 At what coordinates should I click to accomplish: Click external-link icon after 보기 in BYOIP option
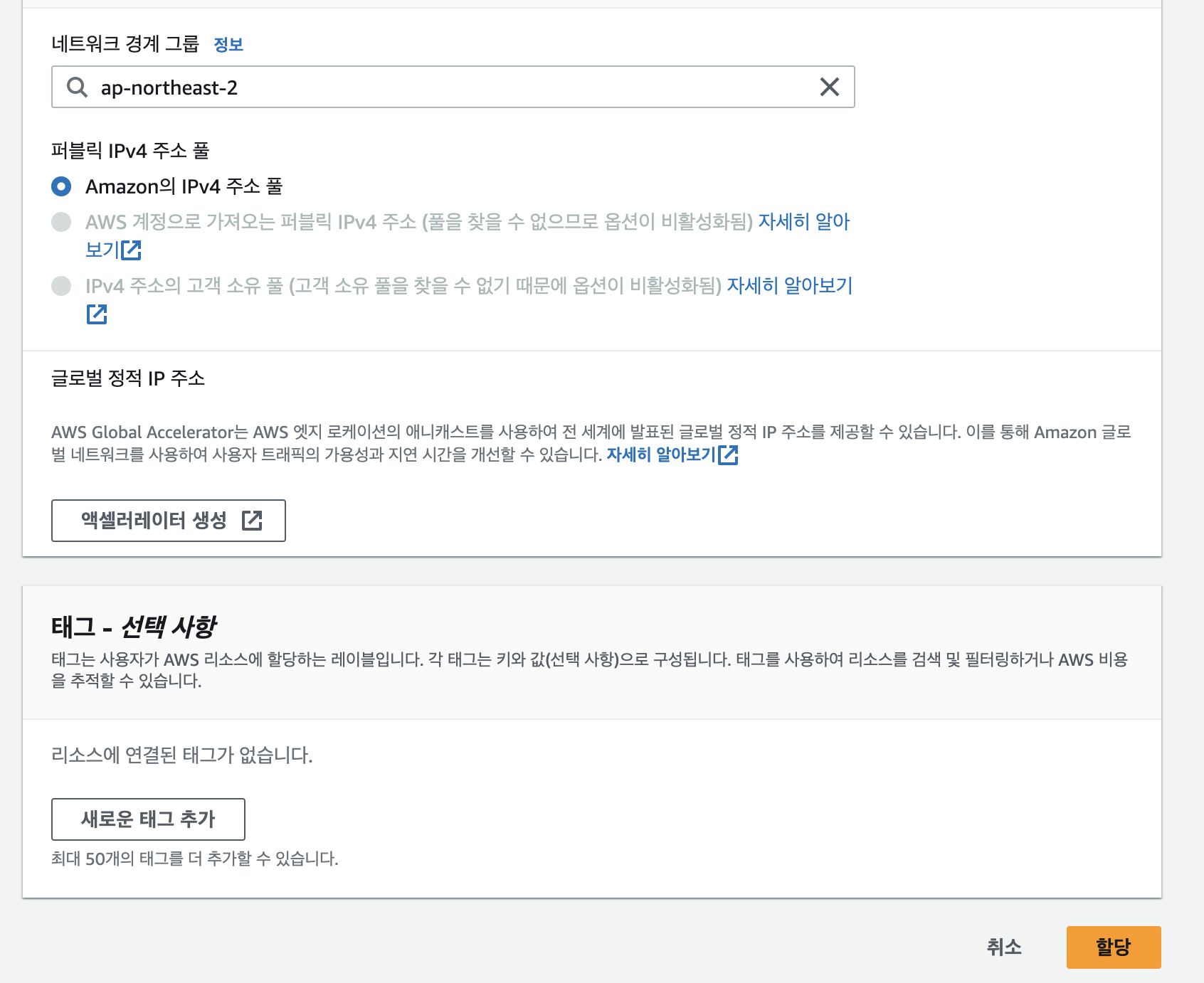click(x=132, y=250)
